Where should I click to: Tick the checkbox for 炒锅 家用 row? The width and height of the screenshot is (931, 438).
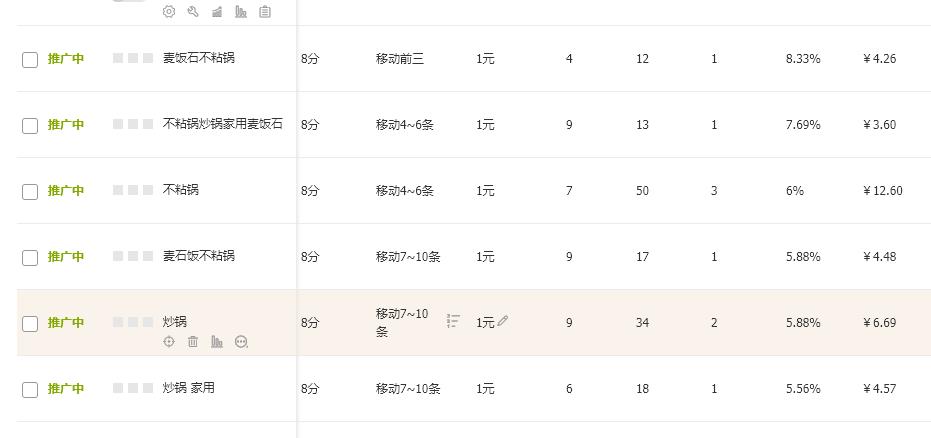click(x=30, y=390)
